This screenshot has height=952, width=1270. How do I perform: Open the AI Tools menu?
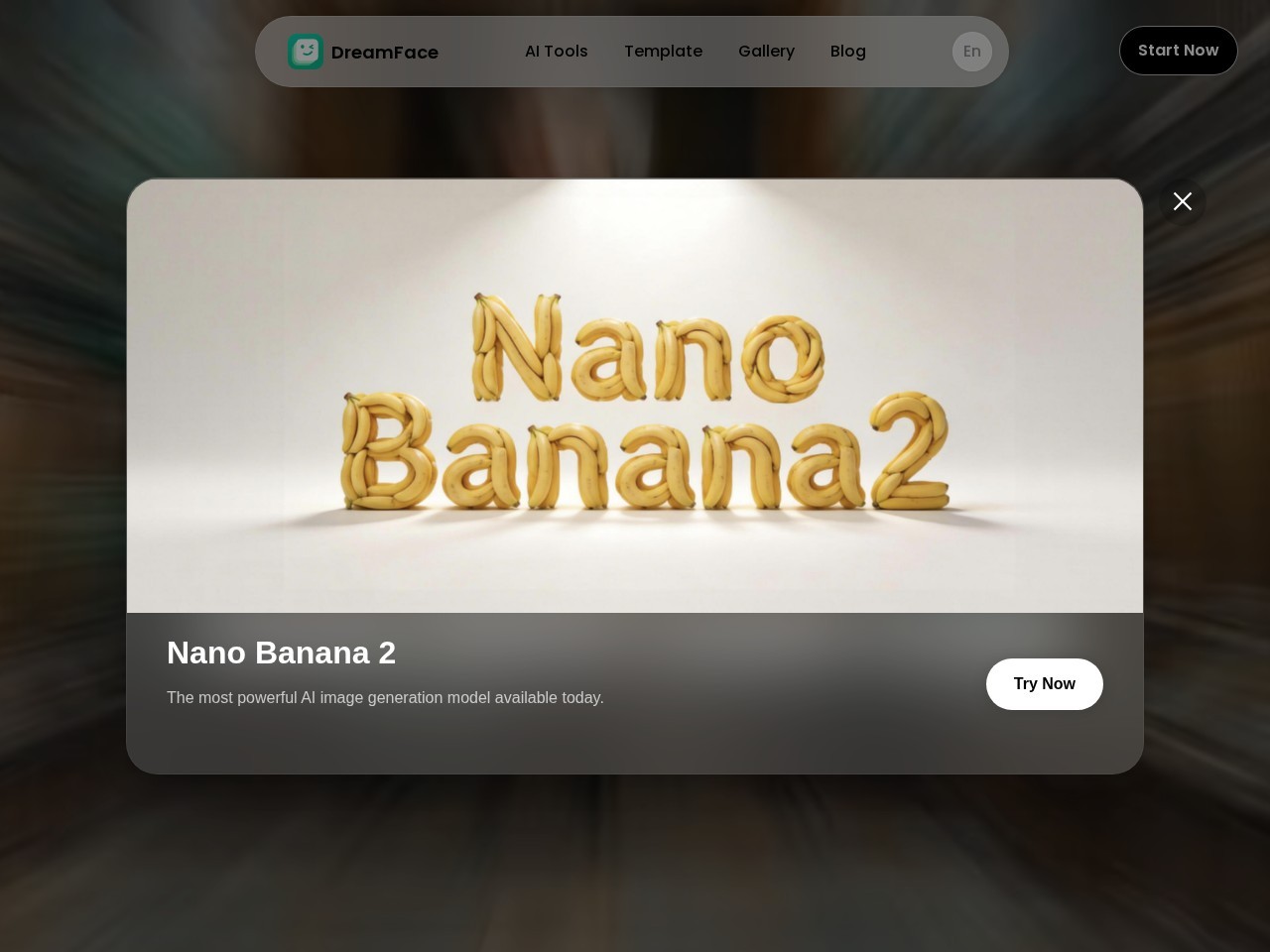tap(557, 51)
